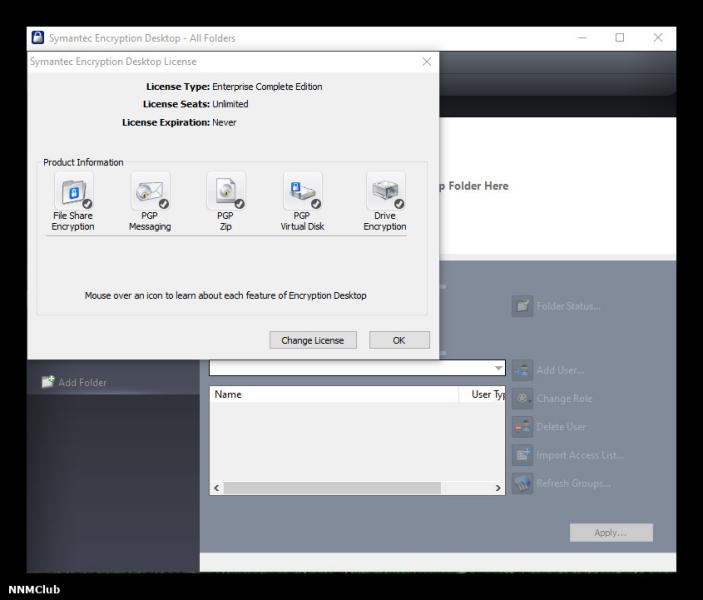Click the File Share Encryption product icon
Image resolution: width=703 pixels, height=600 pixels.
[74, 191]
